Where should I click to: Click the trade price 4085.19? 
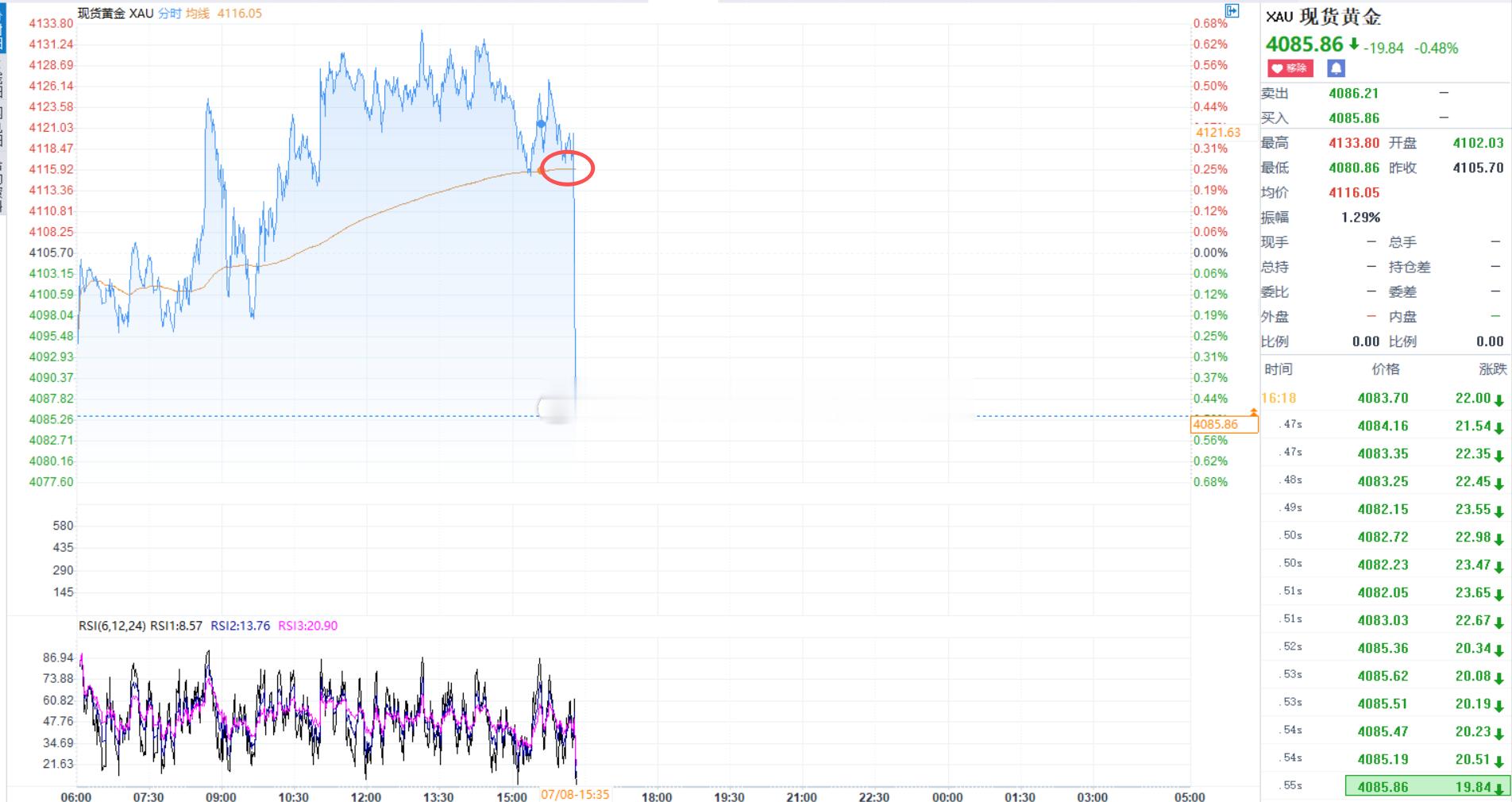[x=1383, y=760]
